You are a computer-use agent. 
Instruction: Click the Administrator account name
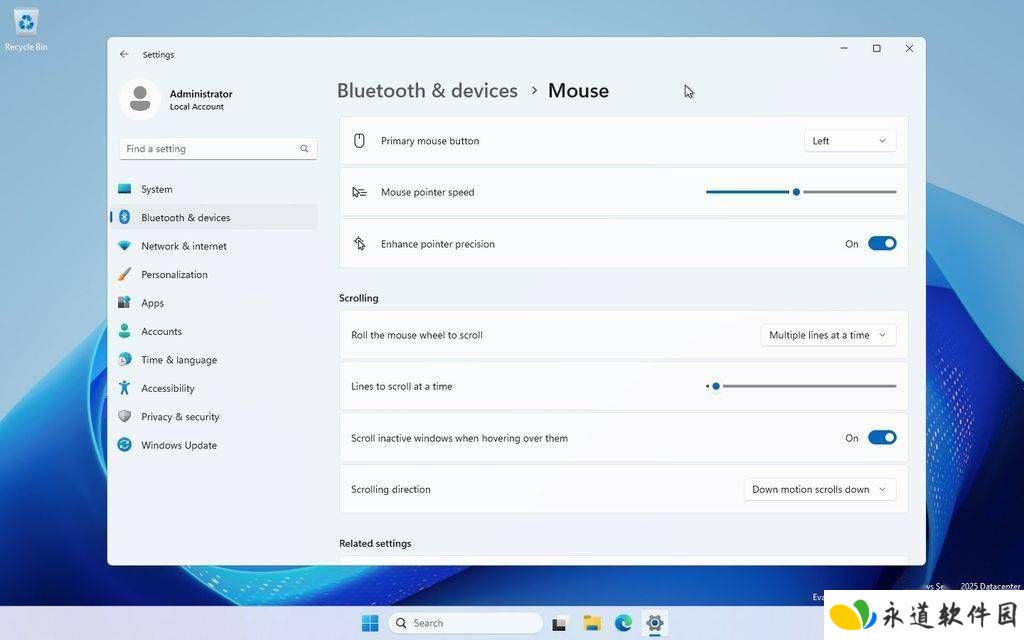[201, 93]
